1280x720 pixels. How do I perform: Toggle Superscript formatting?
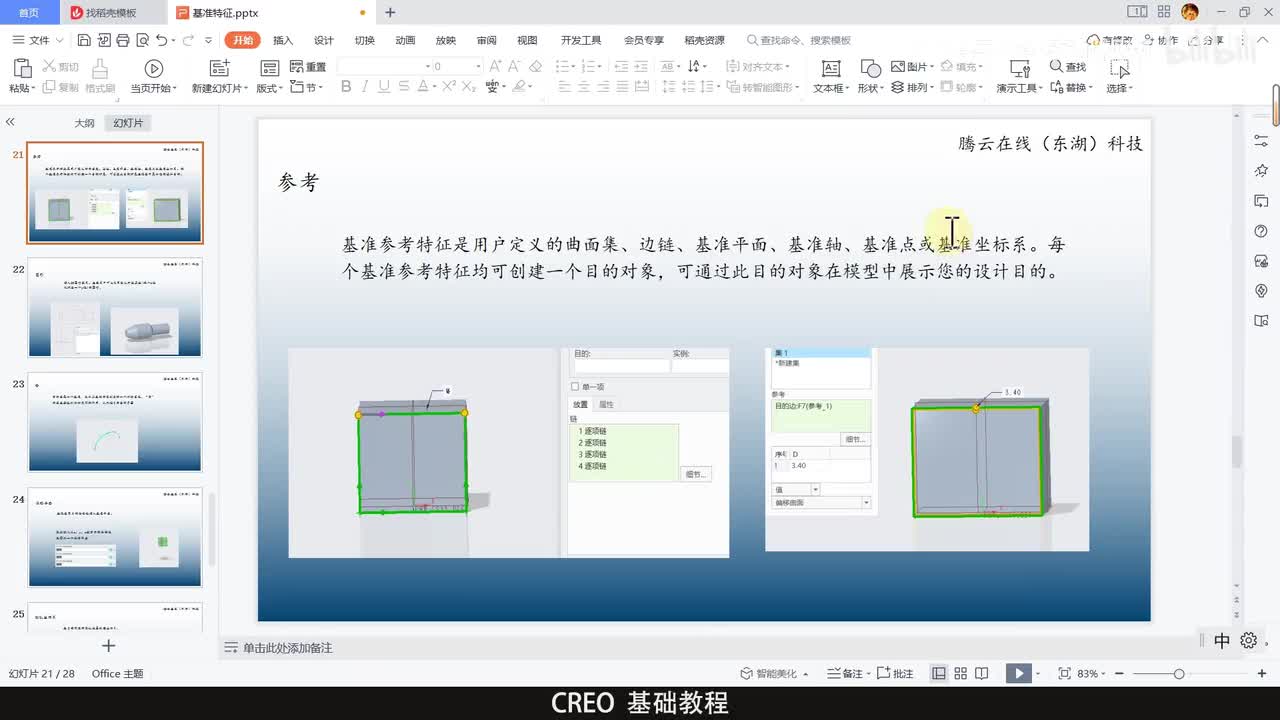coord(449,87)
